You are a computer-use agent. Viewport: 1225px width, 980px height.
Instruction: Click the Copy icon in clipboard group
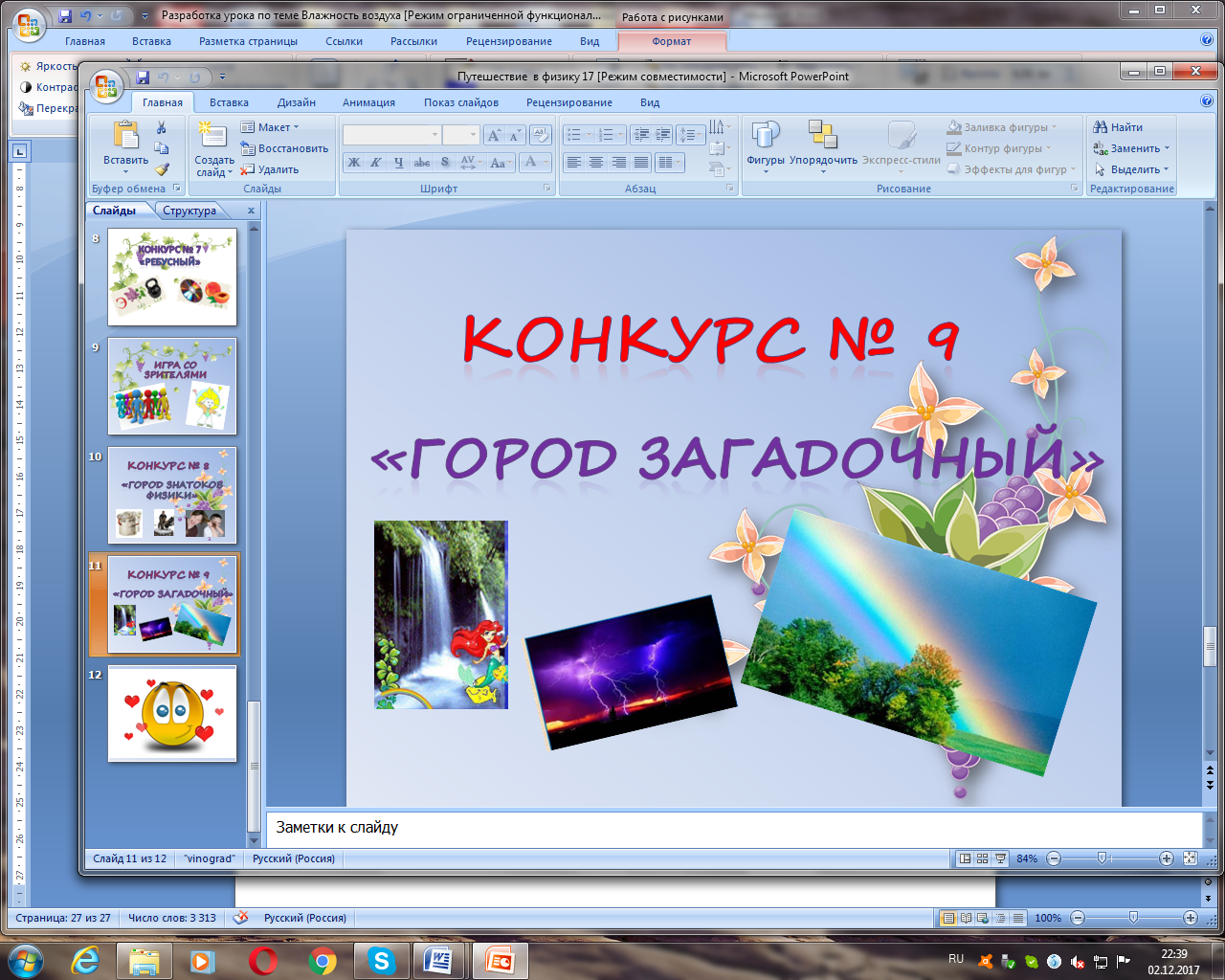[162, 148]
